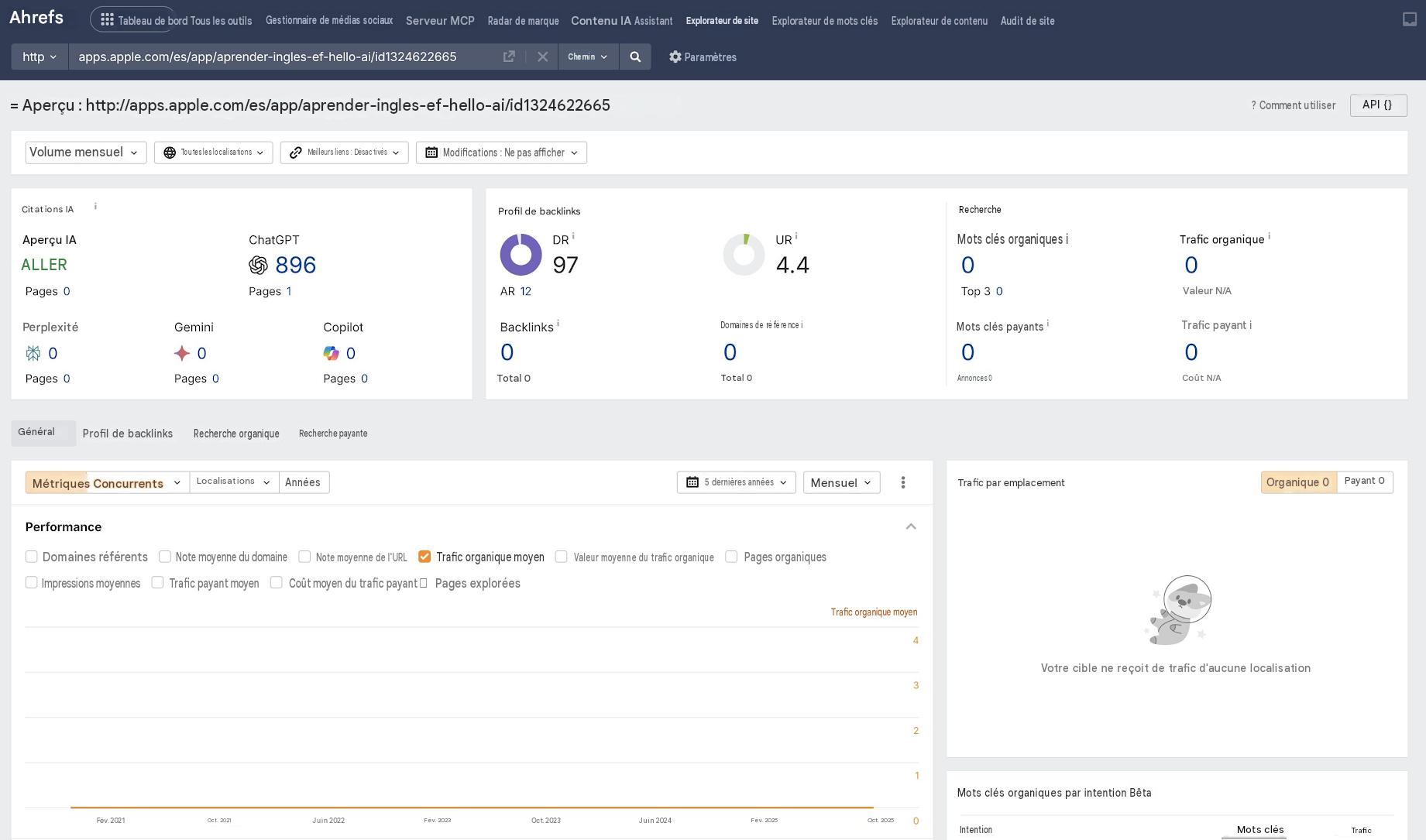Viewport: 1426px width, 840px height.
Task: Uncheck Trafic organique moyen checkbox
Action: click(x=424, y=557)
